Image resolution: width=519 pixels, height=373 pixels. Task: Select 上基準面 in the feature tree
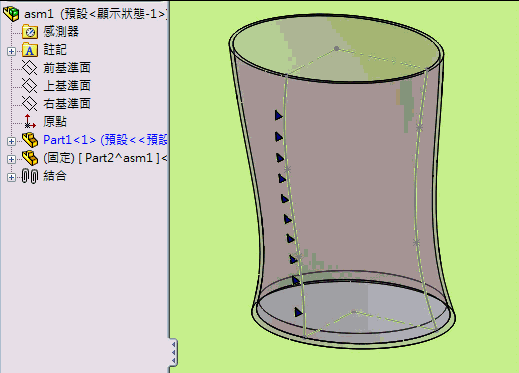pyautogui.click(x=67, y=86)
